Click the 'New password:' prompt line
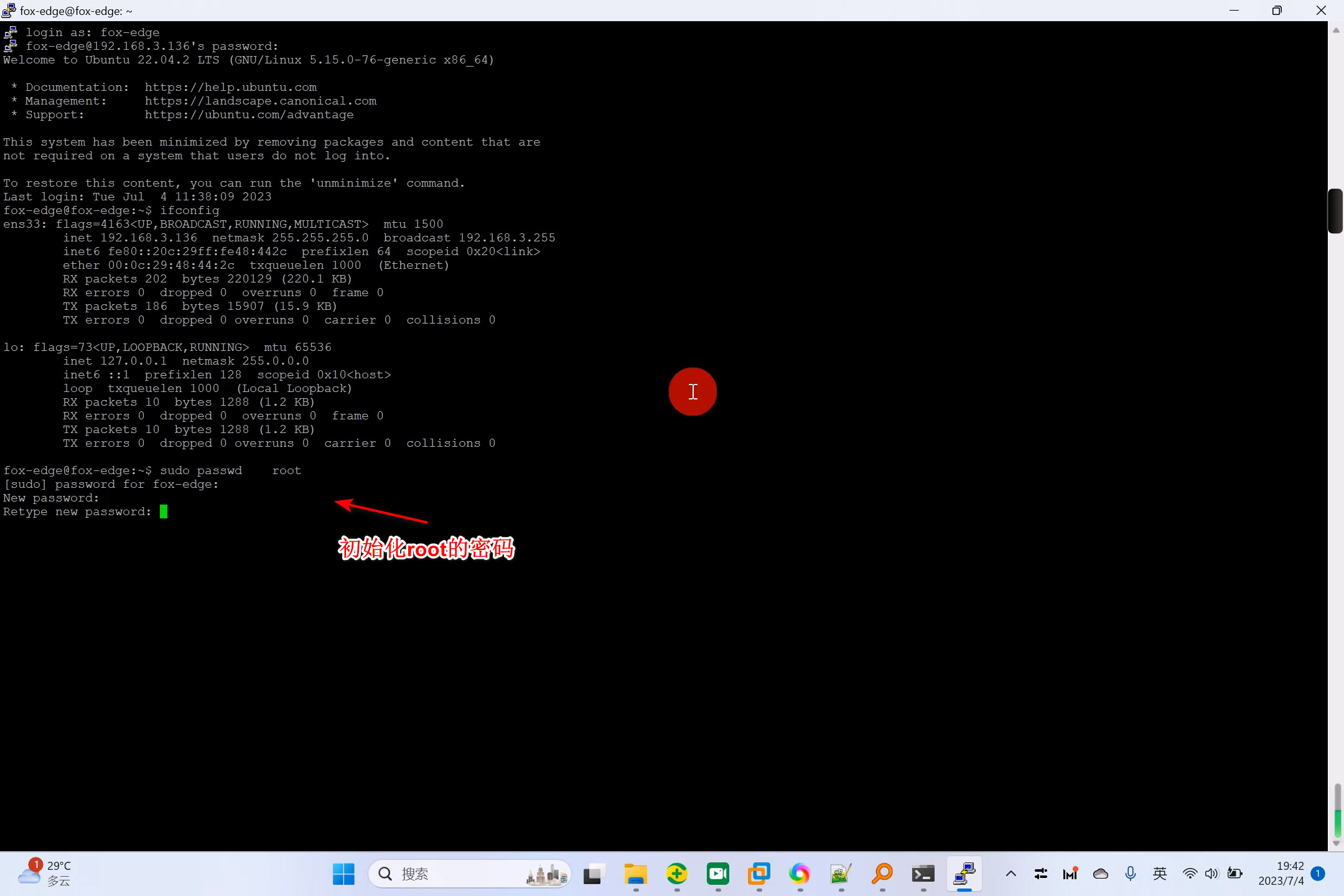 pyautogui.click(x=51, y=498)
